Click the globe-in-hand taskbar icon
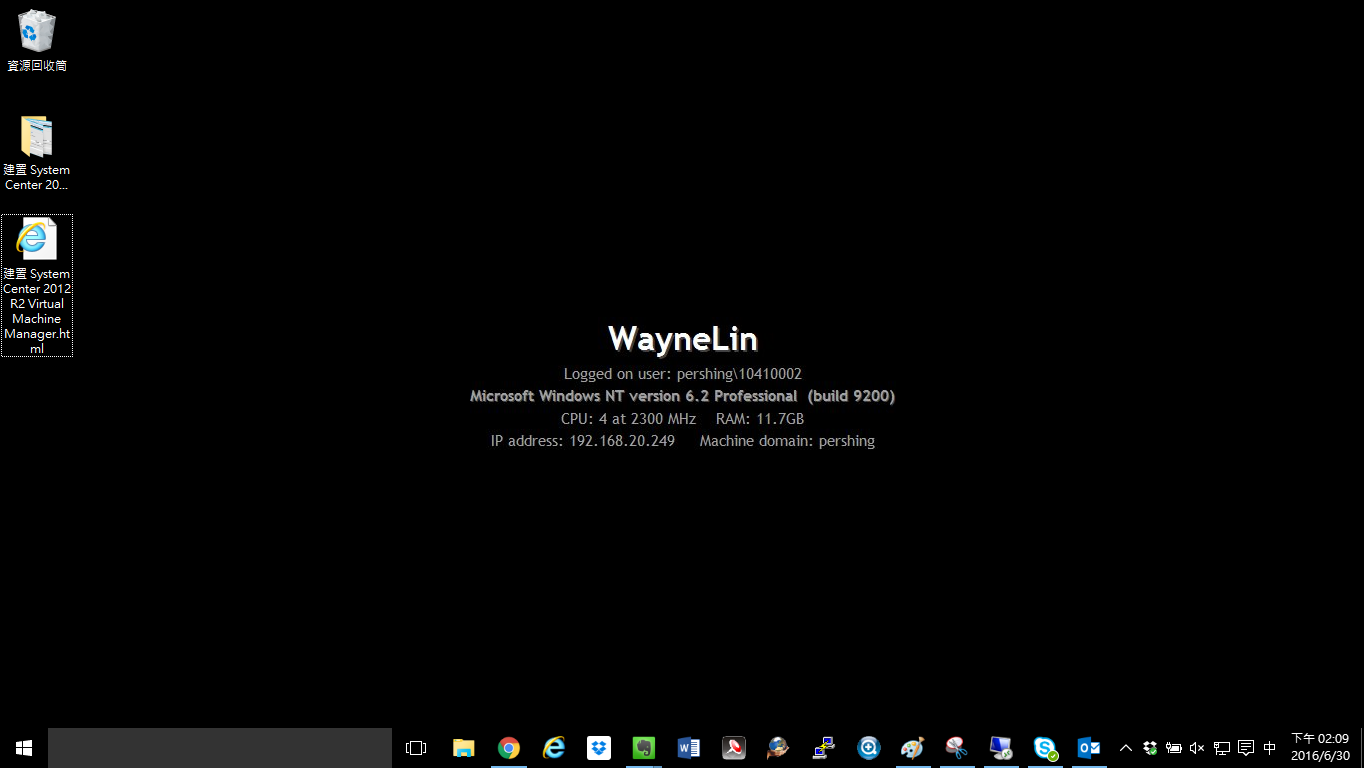This screenshot has height=768, width=1364. coord(778,748)
